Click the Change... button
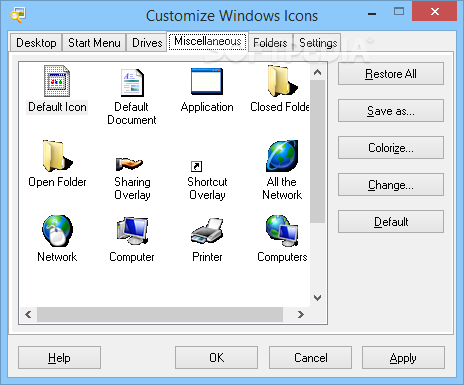 click(391, 185)
